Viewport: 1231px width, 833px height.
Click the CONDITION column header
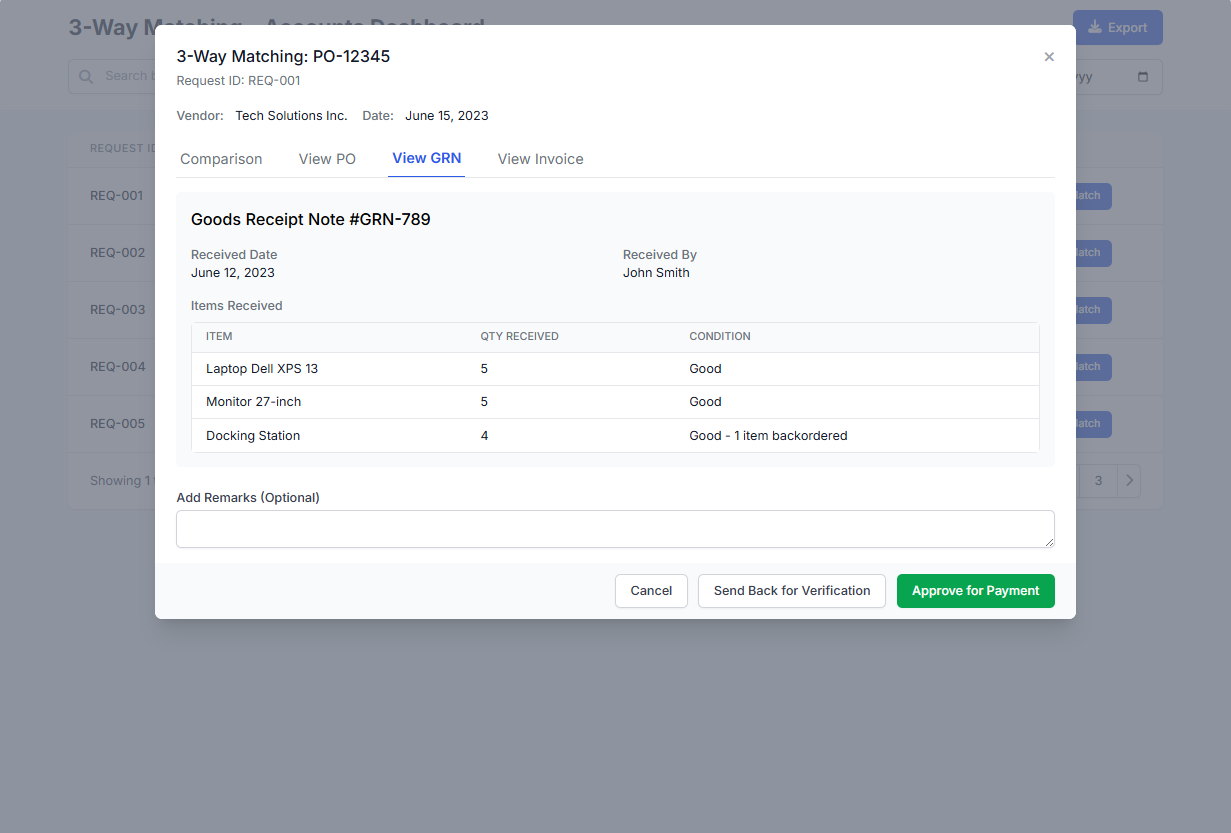(x=720, y=337)
